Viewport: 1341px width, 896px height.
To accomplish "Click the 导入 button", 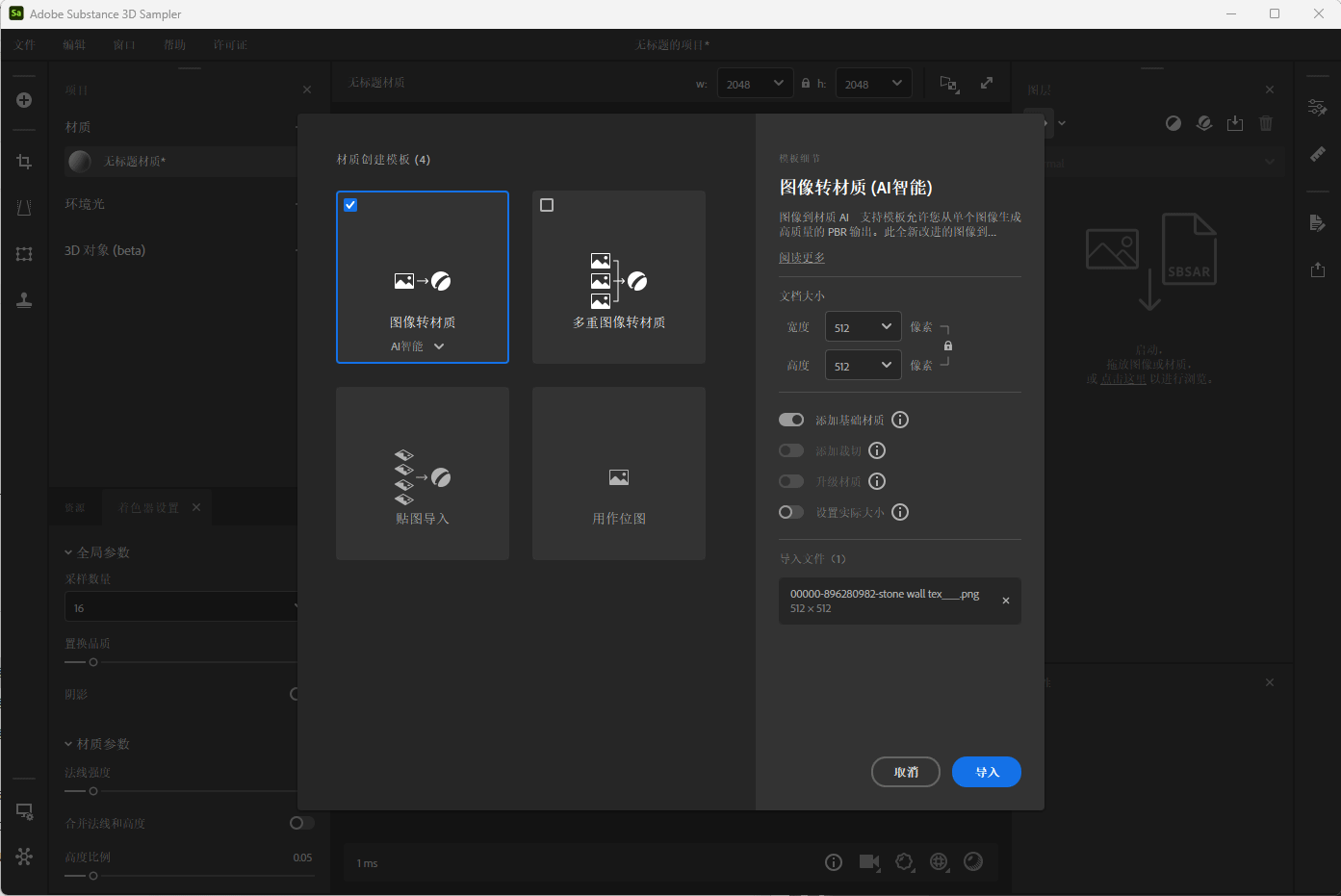I will point(987,772).
